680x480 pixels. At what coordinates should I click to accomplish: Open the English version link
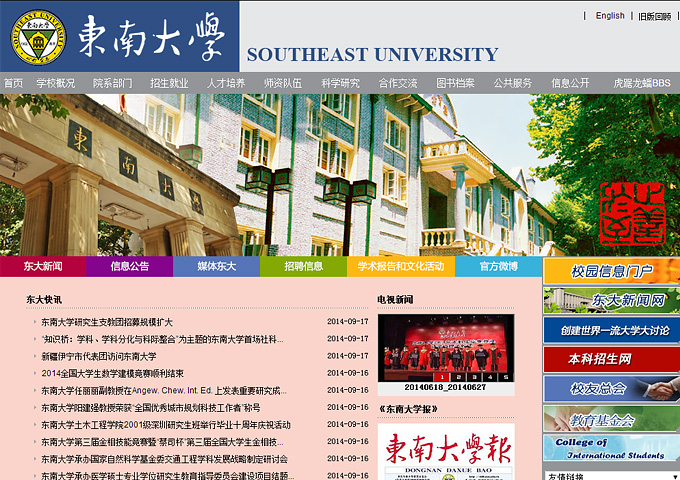tap(610, 16)
